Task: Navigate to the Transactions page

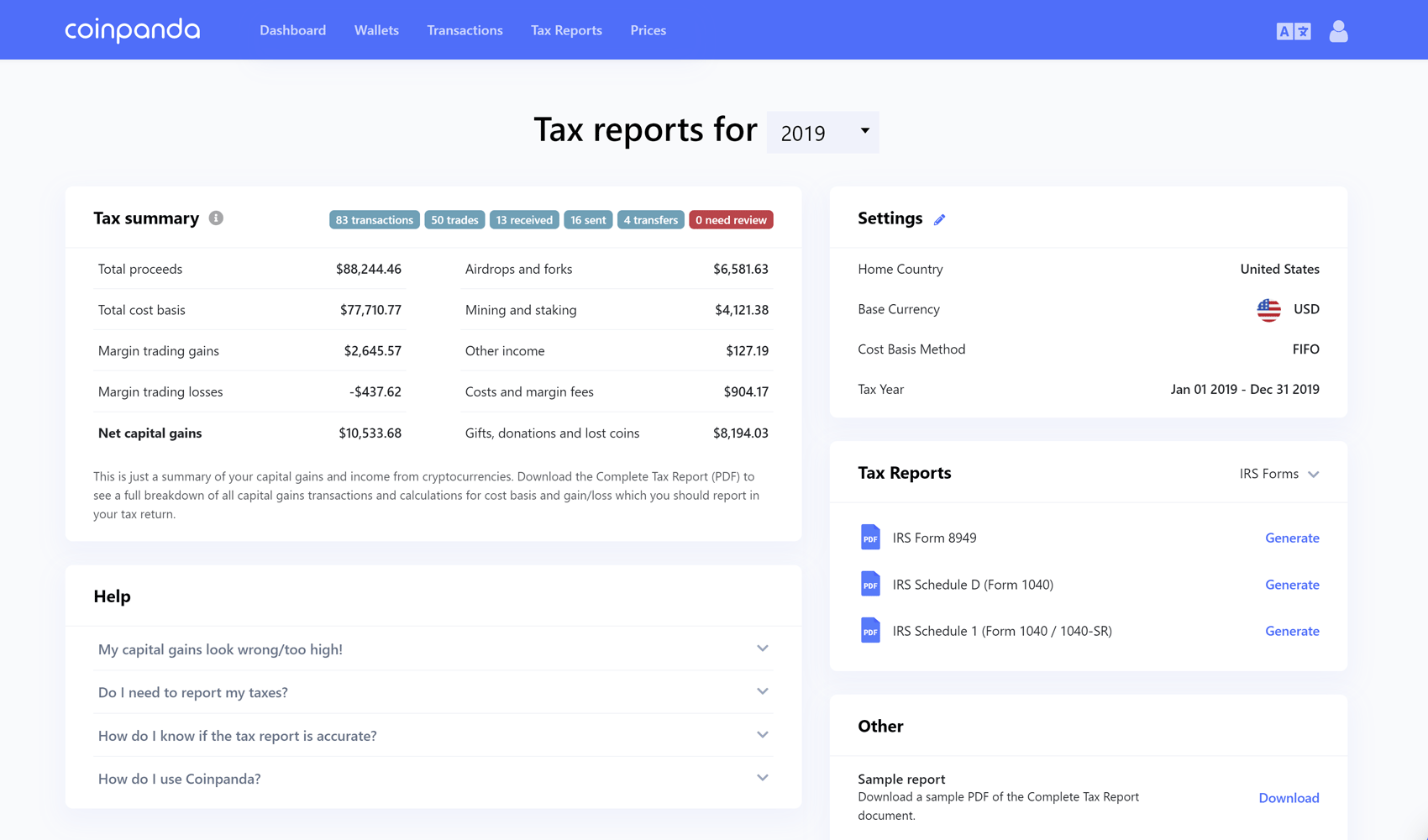Action: [465, 30]
